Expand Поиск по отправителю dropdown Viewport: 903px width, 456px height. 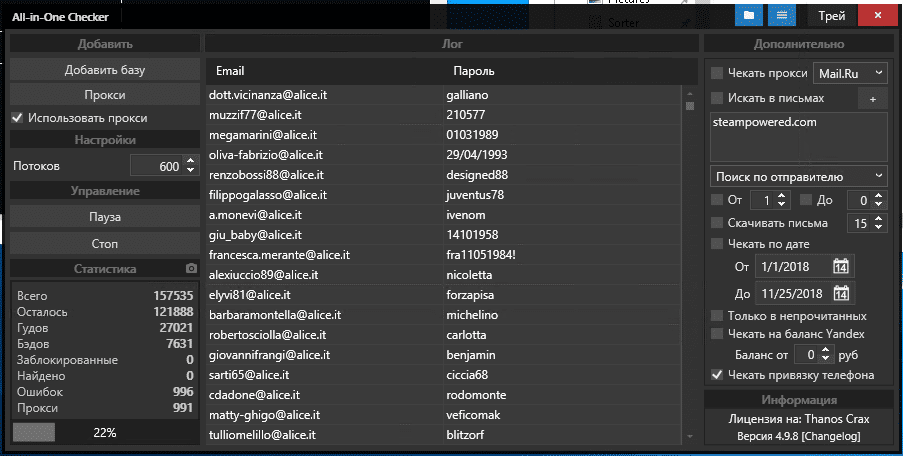point(798,177)
